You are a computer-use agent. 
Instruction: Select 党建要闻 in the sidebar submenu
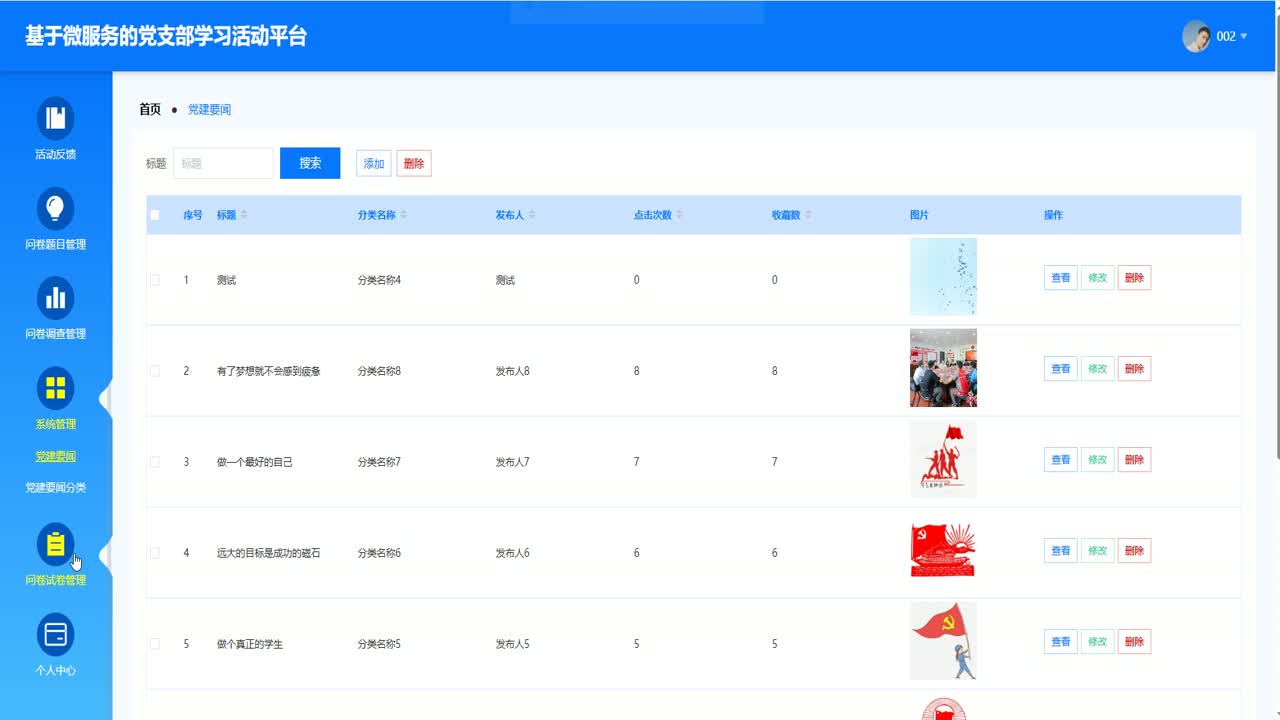coord(56,456)
